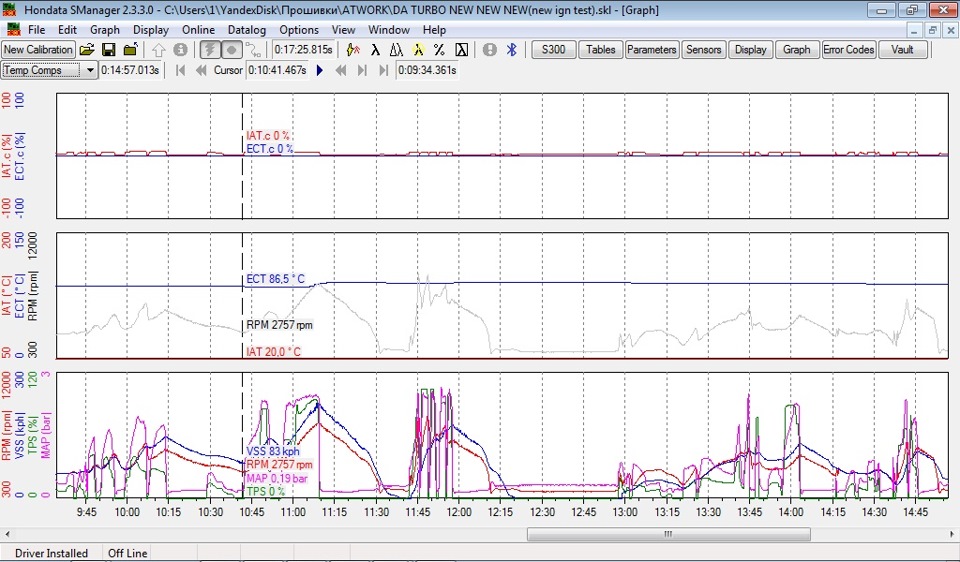Open a calibration file with the folder icon
The width and height of the screenshot is (960, 562).
click(x=87, y=50)
